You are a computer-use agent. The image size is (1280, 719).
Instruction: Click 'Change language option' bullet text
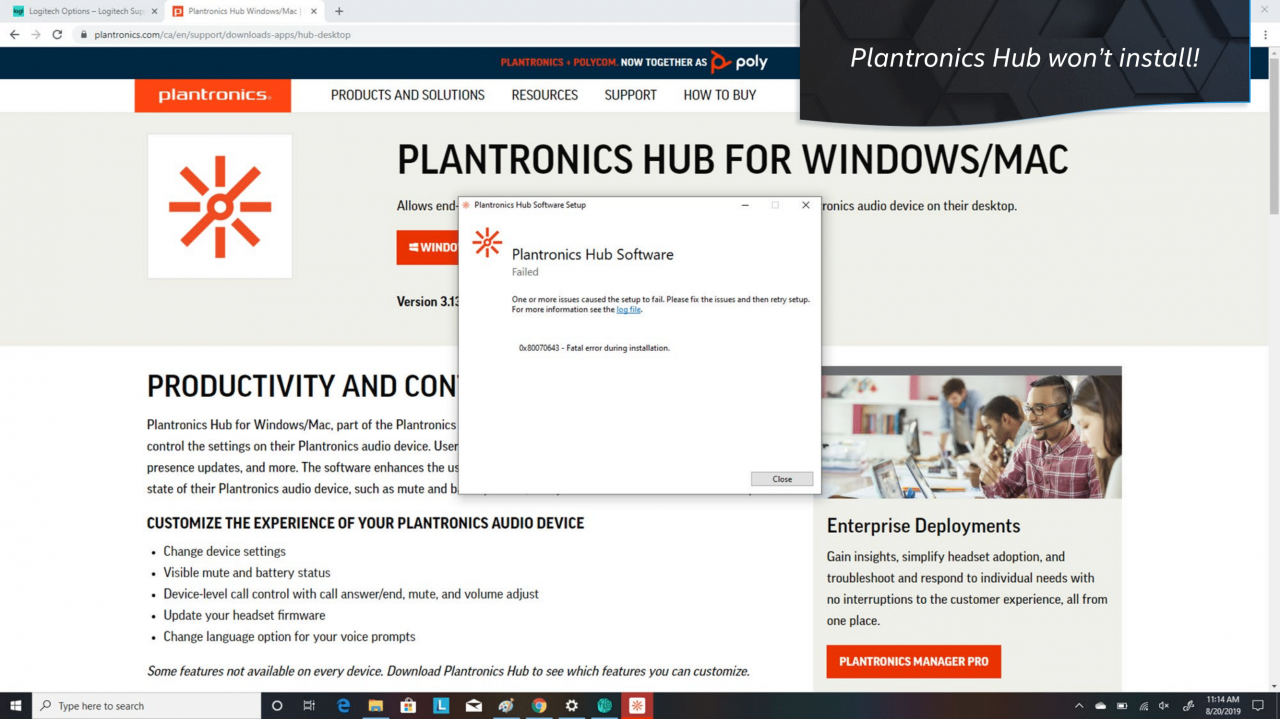tap(289, 636)
